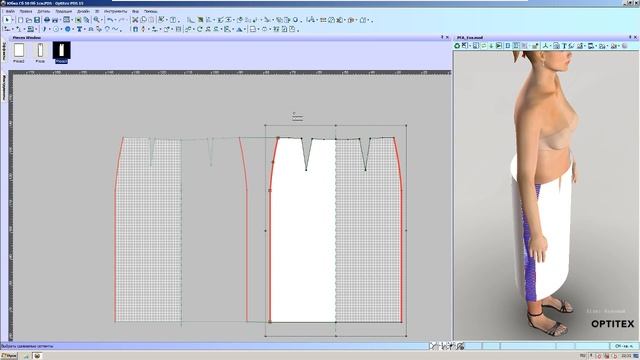Close the 3D model window panel
The width and height of the screenshot is (640, 360).
[x=635, y=37]
